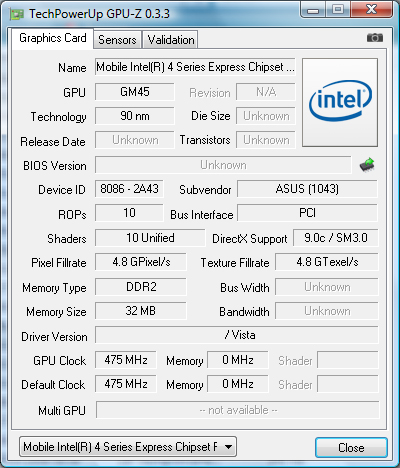
Task: Click the Multi GPU not available field
Action: 238,410
